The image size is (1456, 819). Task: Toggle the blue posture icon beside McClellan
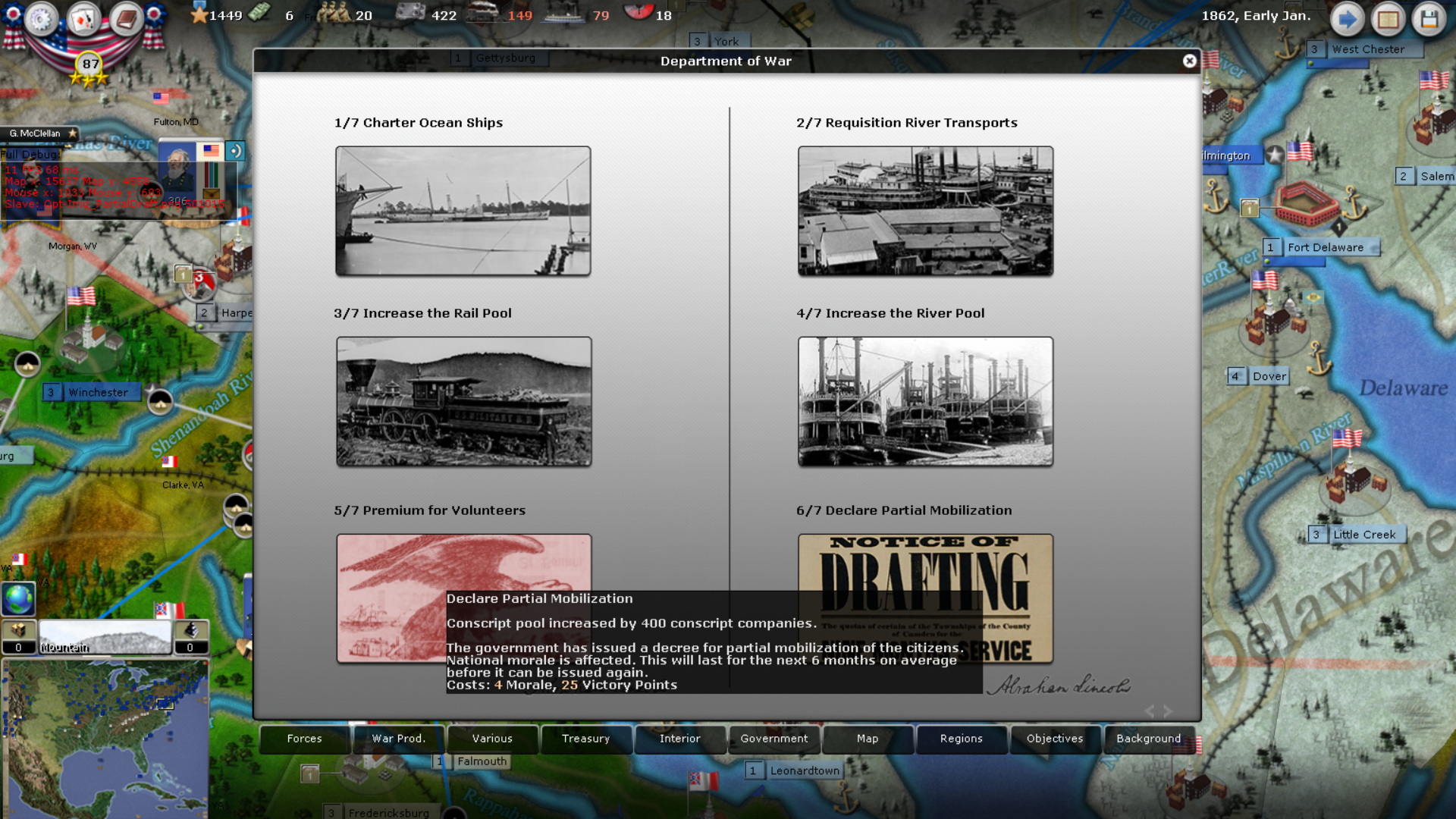coord(235,151)
